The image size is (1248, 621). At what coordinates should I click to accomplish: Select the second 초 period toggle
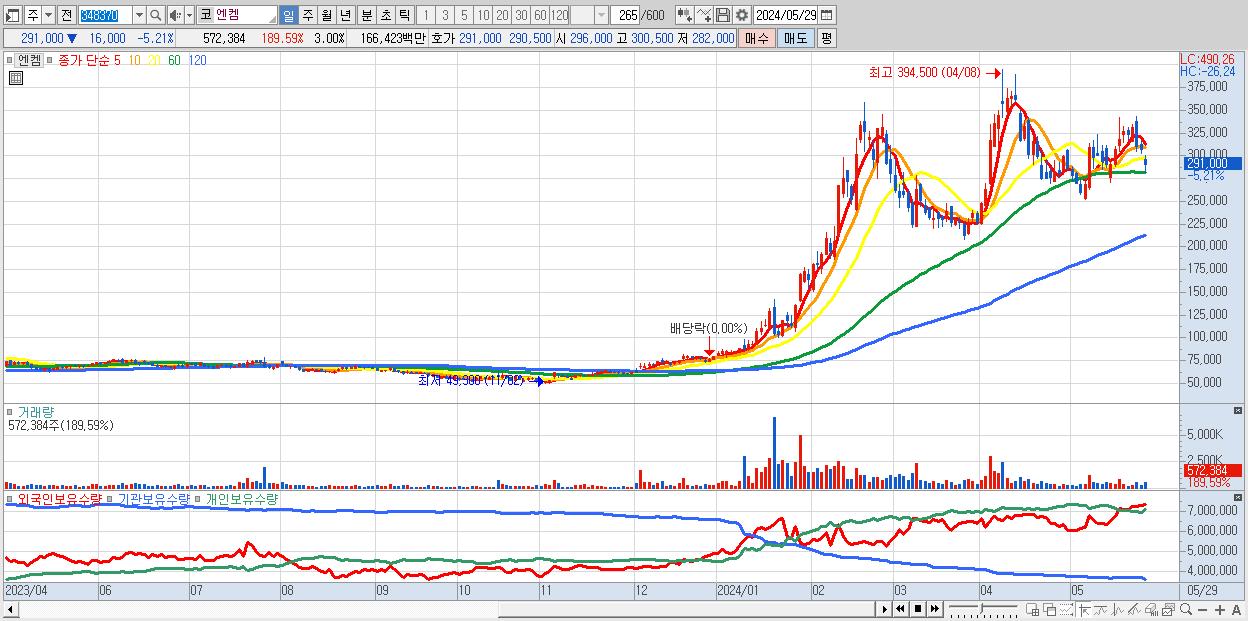coord(385,15)
